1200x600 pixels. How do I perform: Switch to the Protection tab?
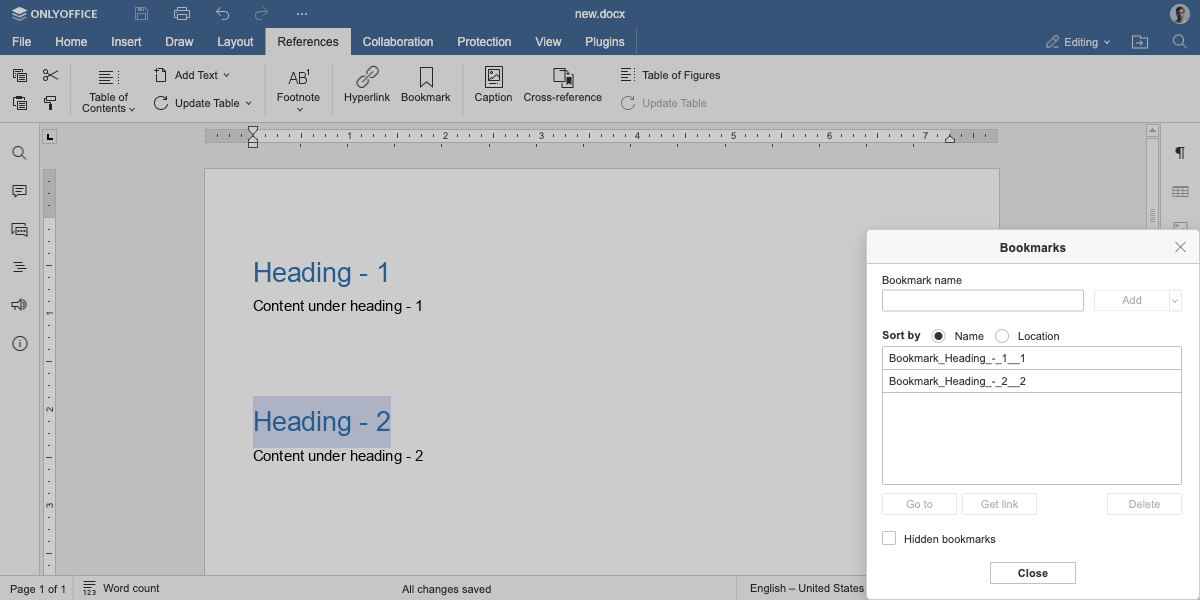(x=484, y=42)
